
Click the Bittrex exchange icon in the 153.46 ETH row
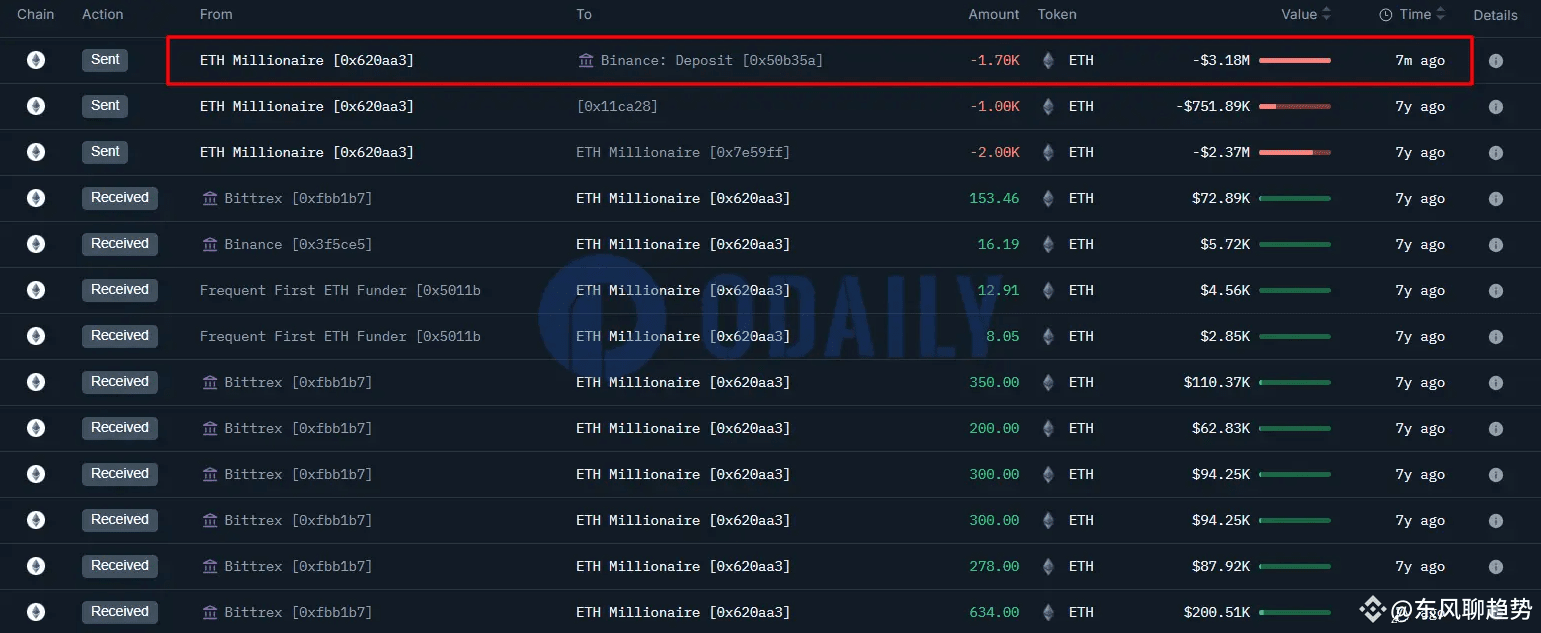pos(212,198)
